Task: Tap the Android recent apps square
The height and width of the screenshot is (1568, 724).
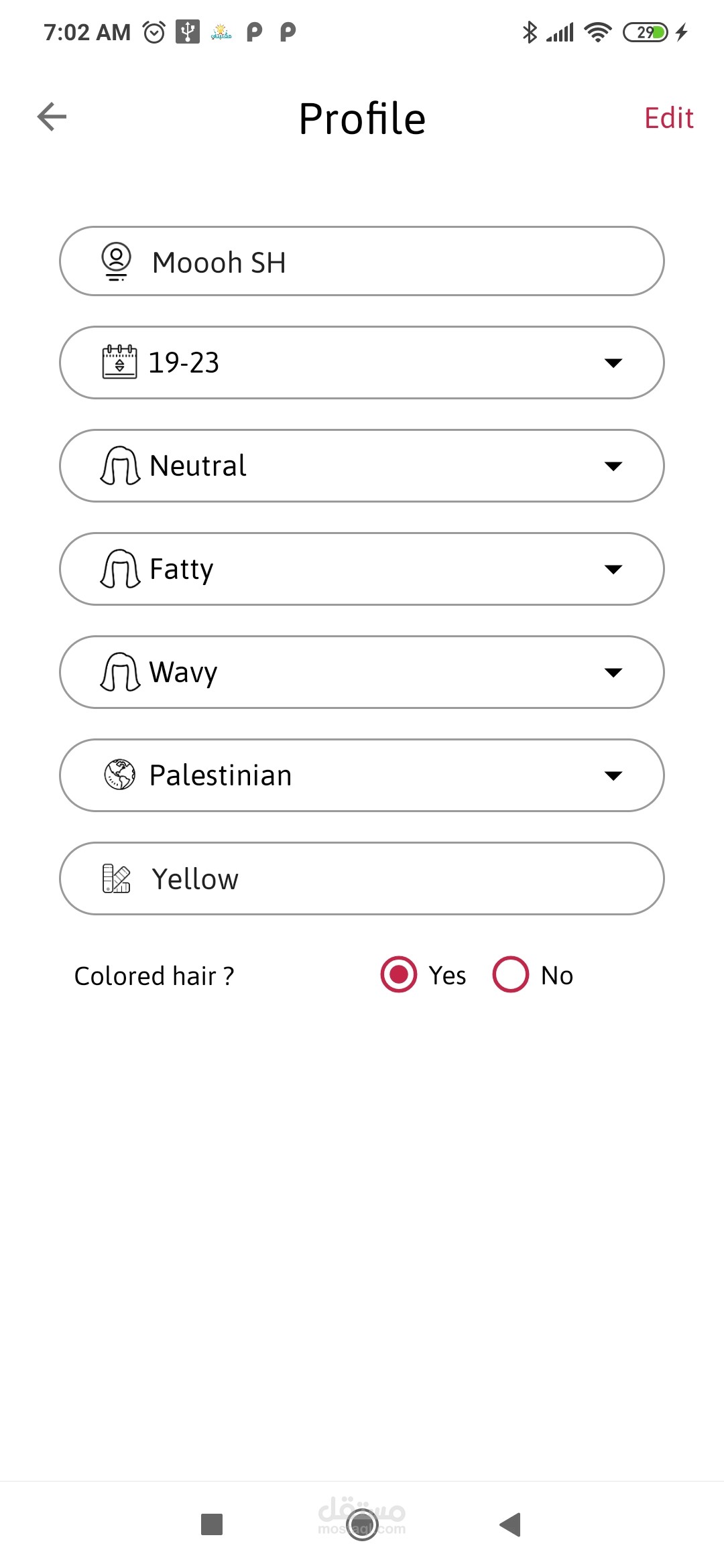Action: (212, 1524)
